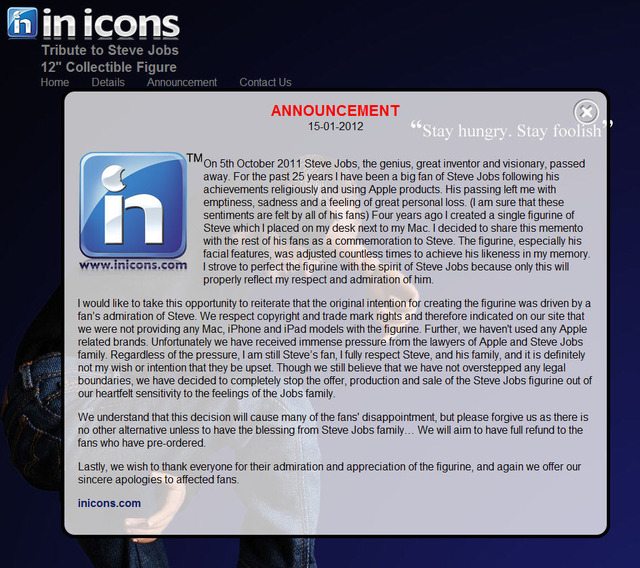
Task: Follow the blue inicons.com link at bottom
Action: (109, 503)
